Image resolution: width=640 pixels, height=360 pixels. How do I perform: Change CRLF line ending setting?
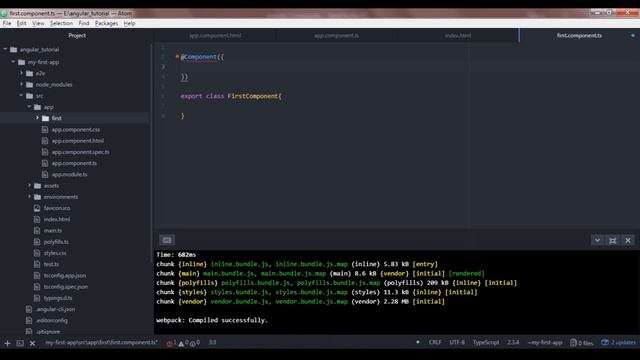click(435, 342)
